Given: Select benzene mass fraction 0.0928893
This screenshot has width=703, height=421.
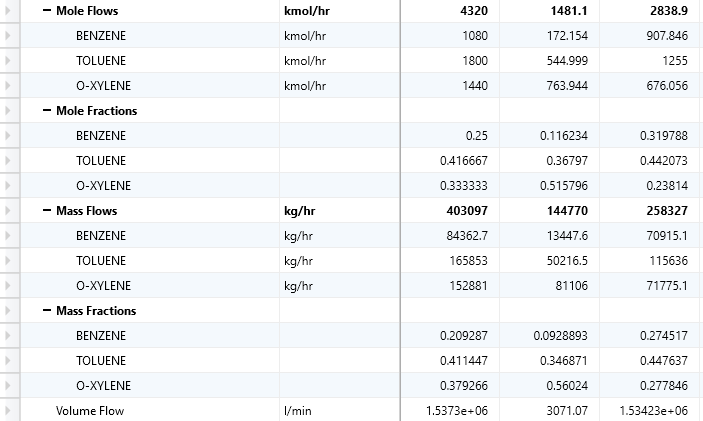Looking at the screenshot, I should (560, 336).
